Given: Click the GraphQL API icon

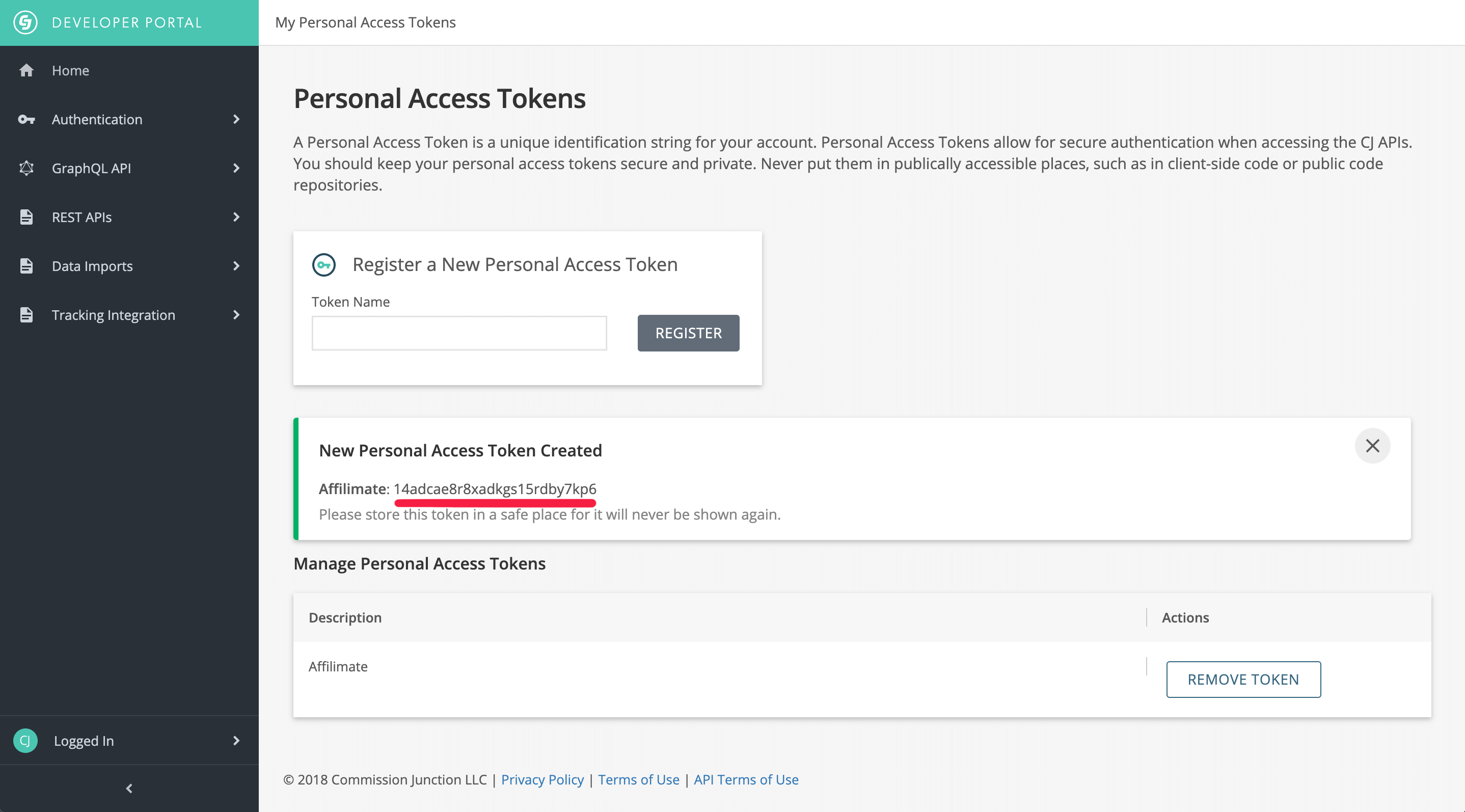Looking at the screenshot, I should coord(26,168).
